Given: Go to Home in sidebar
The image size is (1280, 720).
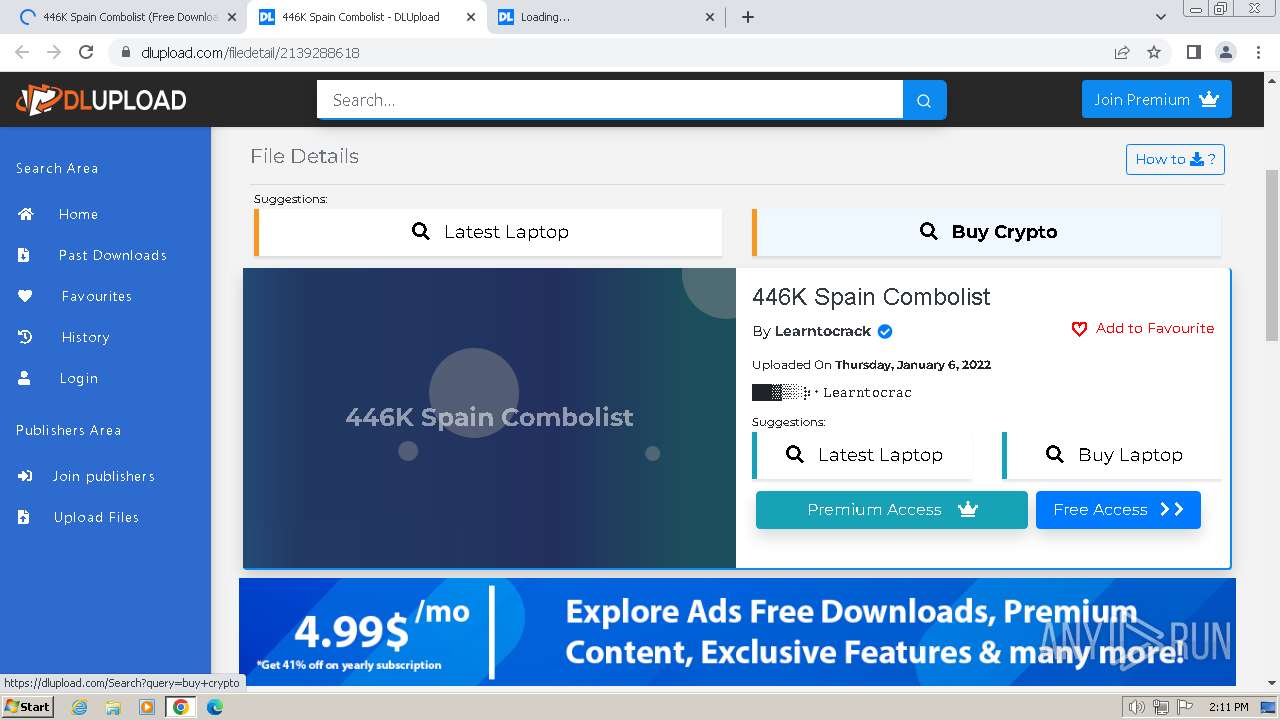Looking at the screenshot, I should coord(78,214).
